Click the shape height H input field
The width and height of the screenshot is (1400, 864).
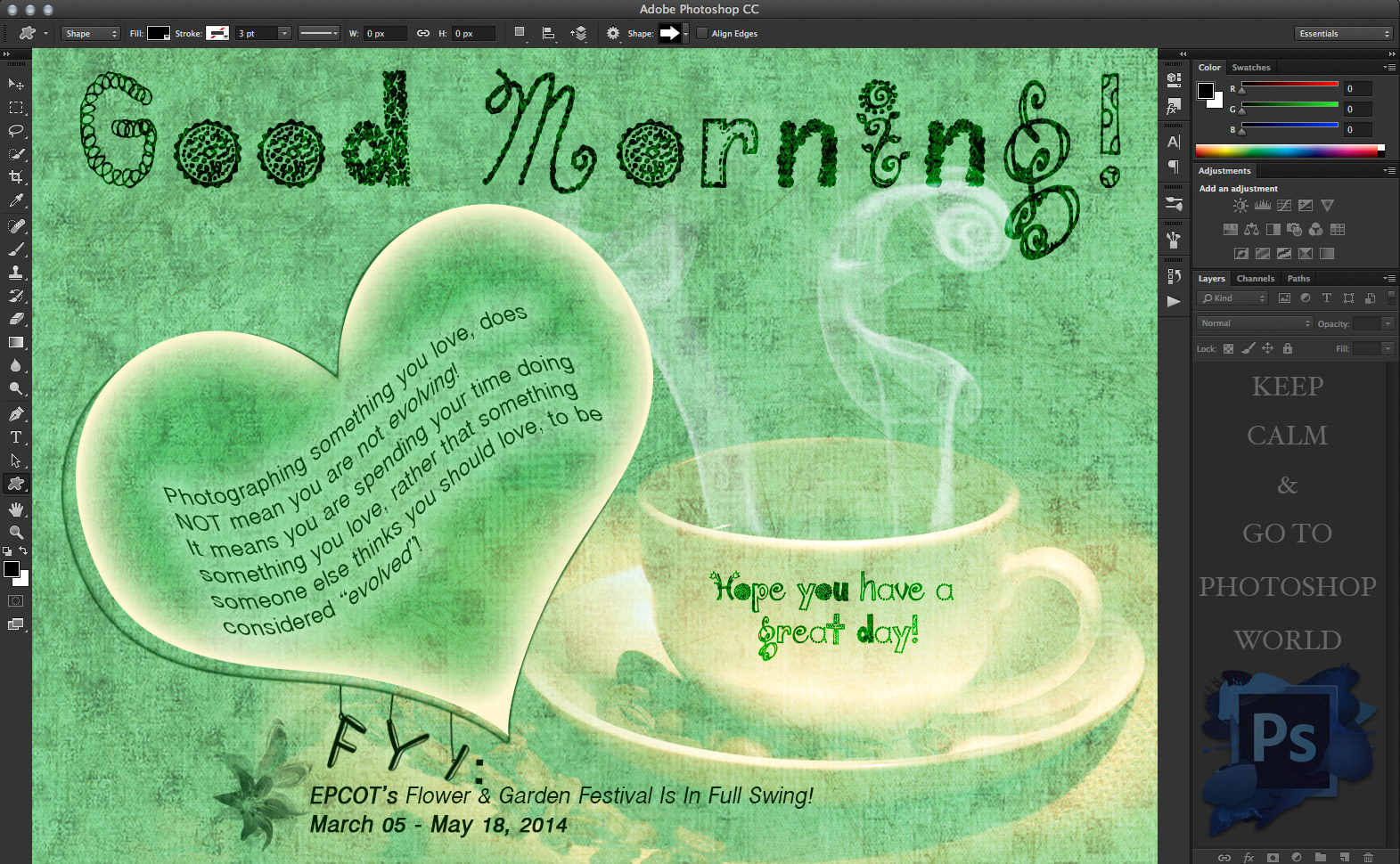[474, 33]
